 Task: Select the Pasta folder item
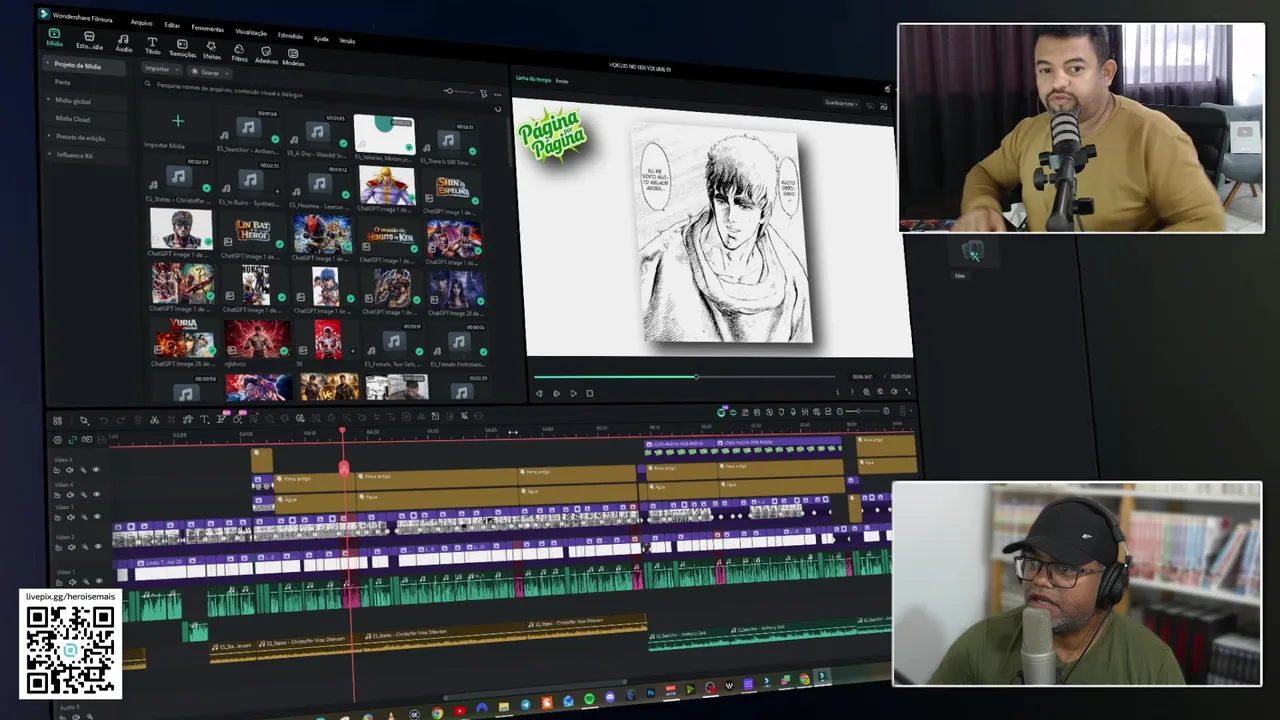pos(62,82)
